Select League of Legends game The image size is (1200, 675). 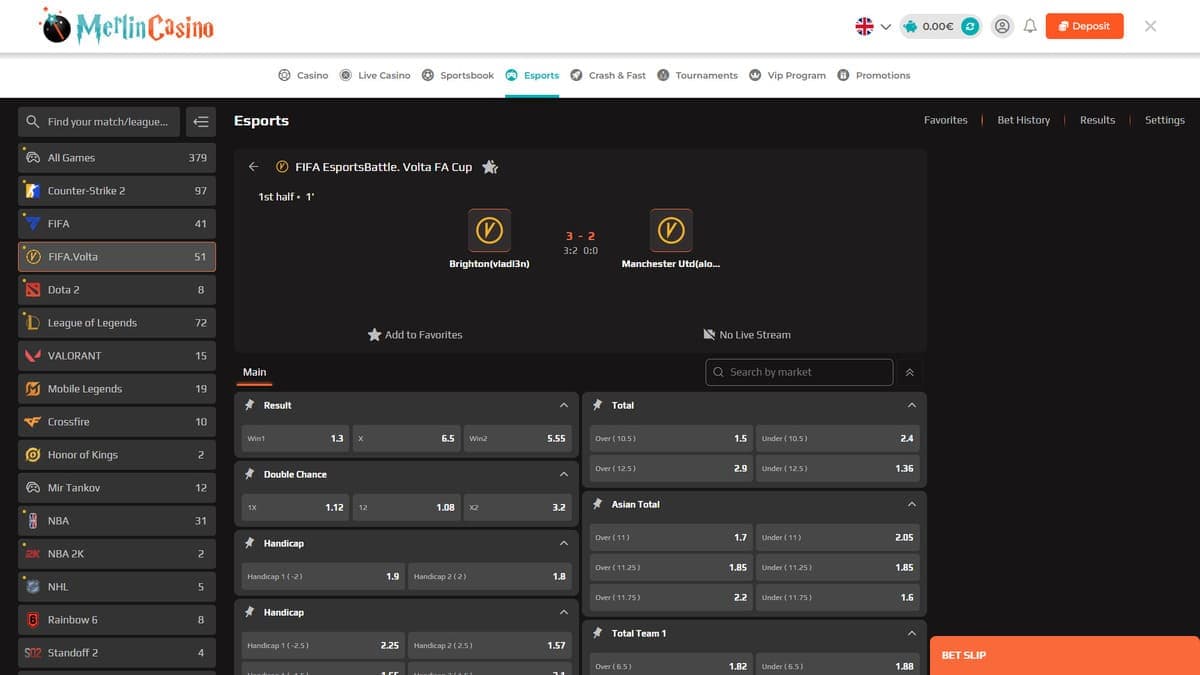[x=116, y=322]
